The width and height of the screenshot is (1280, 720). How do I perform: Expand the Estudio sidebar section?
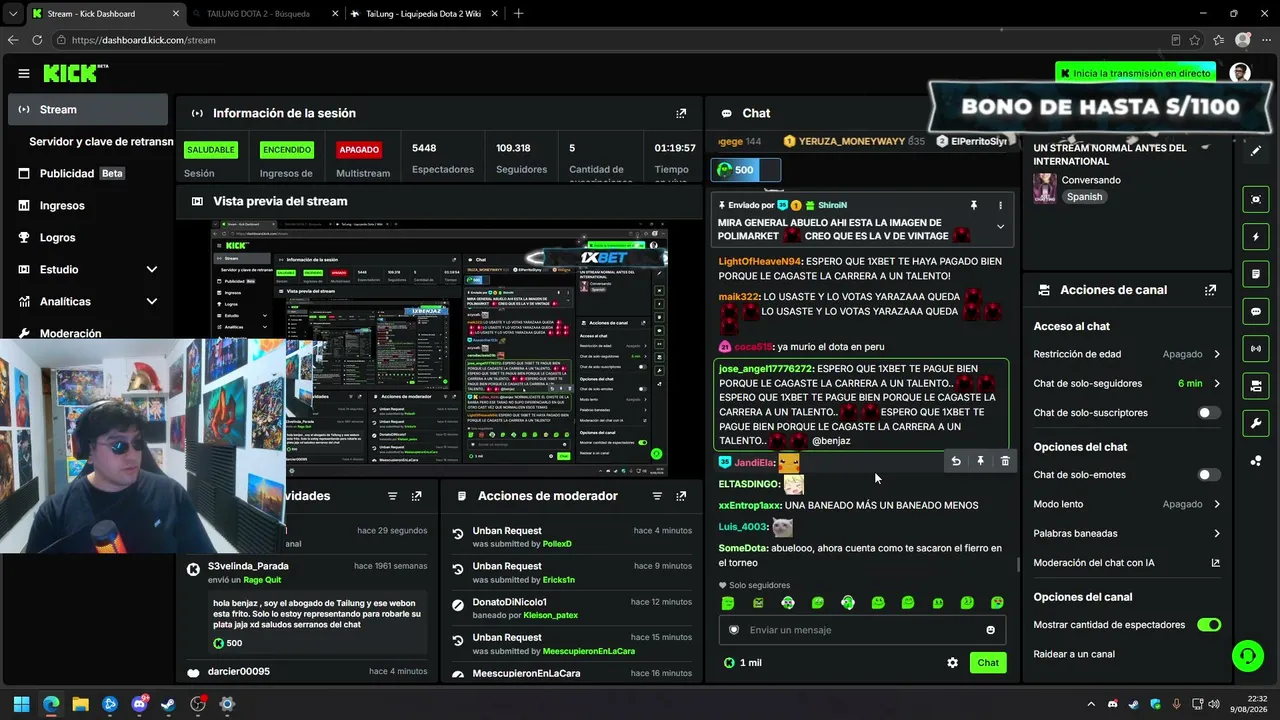pos(152,270)
